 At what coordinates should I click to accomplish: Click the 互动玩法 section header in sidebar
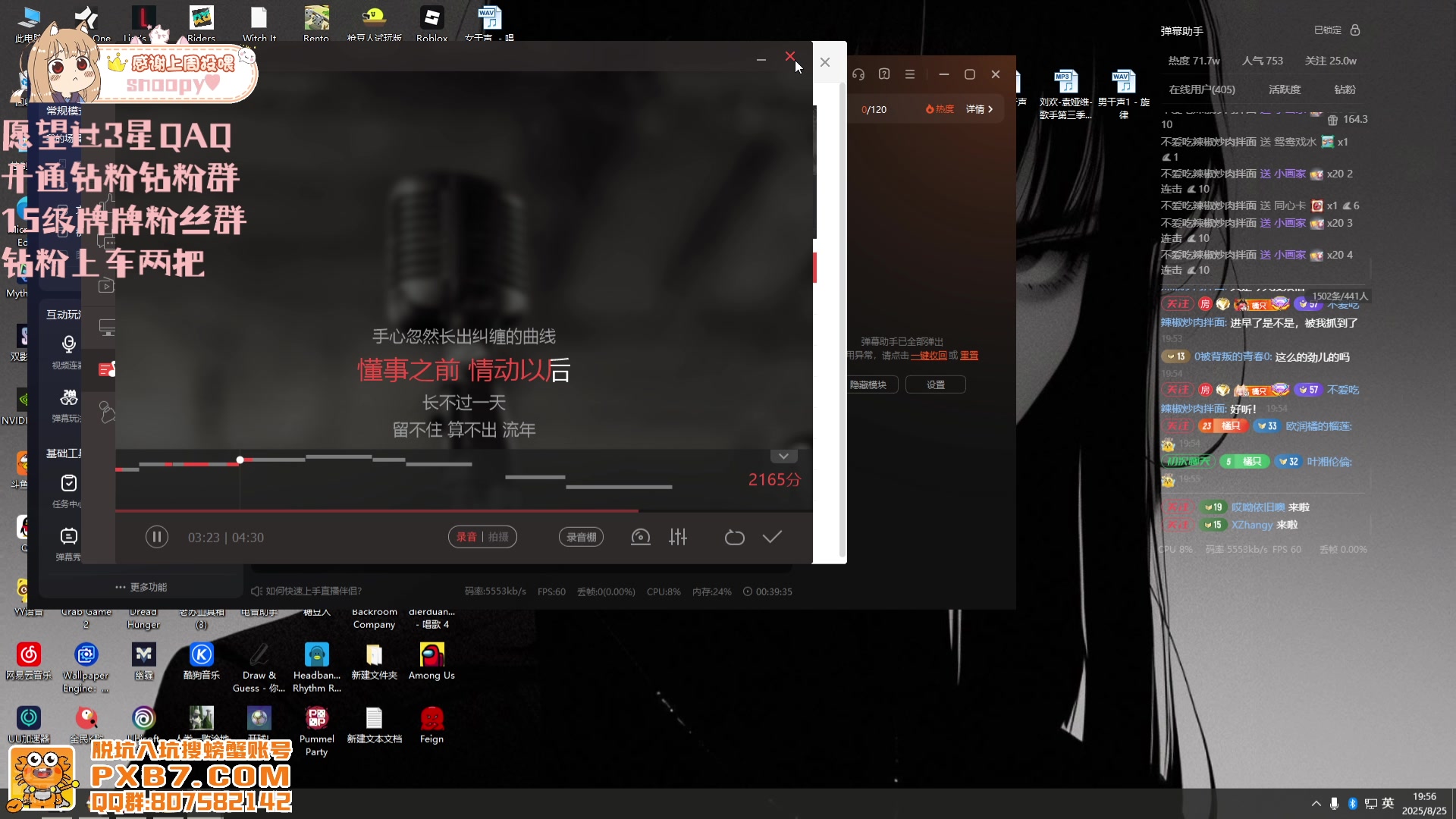click(x=64, y=314)
